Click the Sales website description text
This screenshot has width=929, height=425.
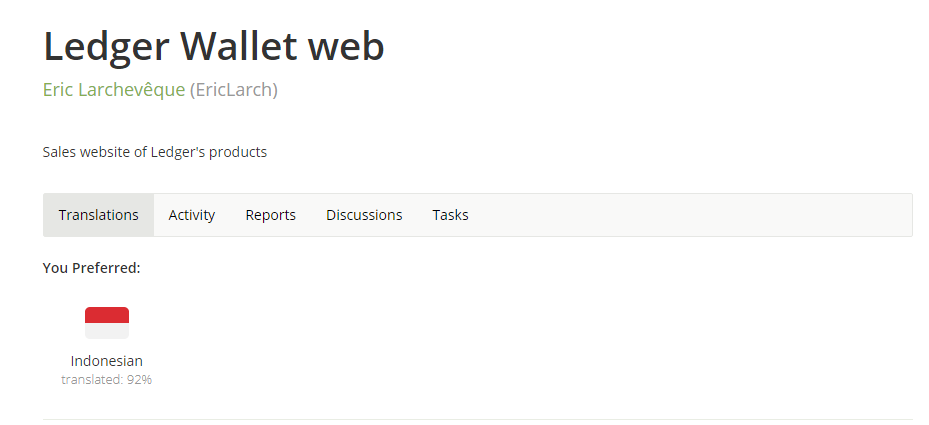click(155, 152)
